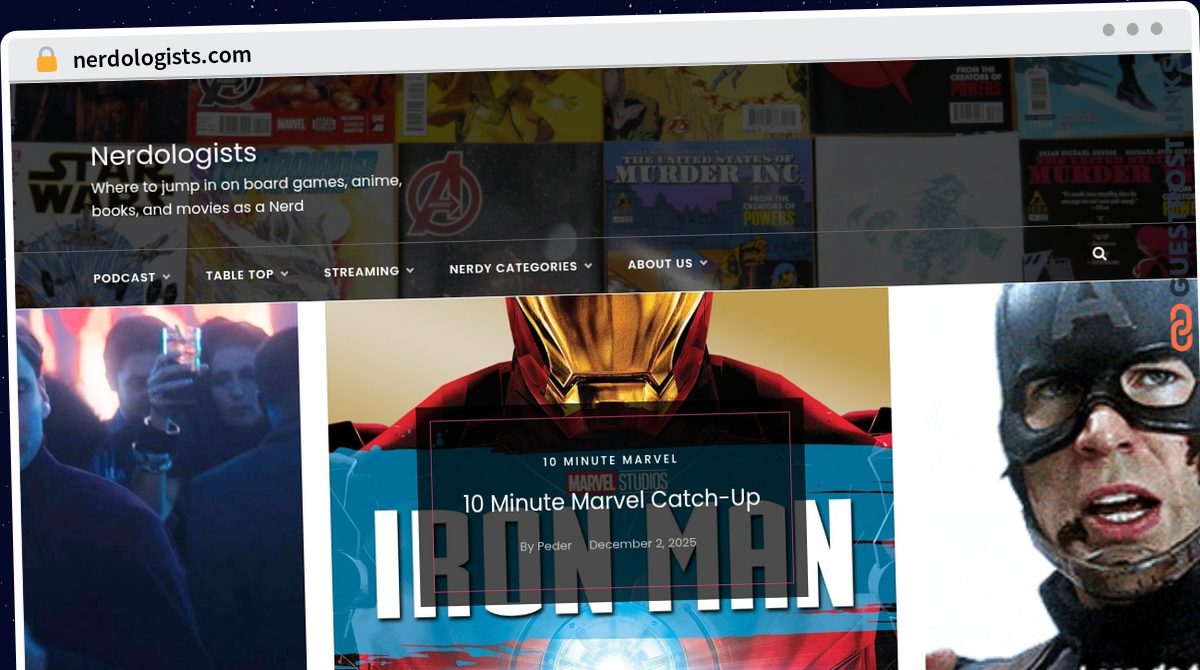
Task: Expand the About Us dropdown chevron
Action: point(703,263)
